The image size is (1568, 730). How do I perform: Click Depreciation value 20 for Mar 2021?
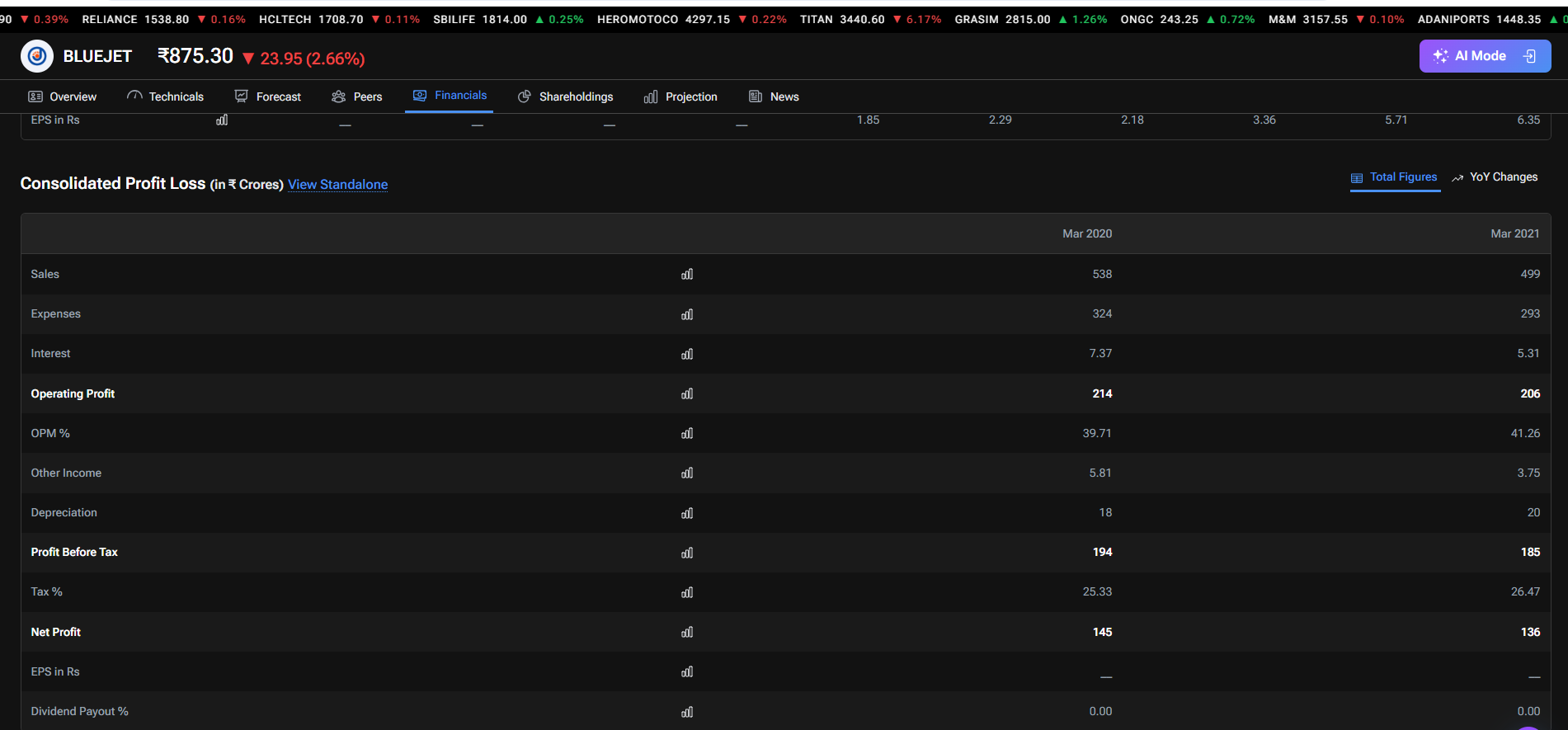[1533, 512]
